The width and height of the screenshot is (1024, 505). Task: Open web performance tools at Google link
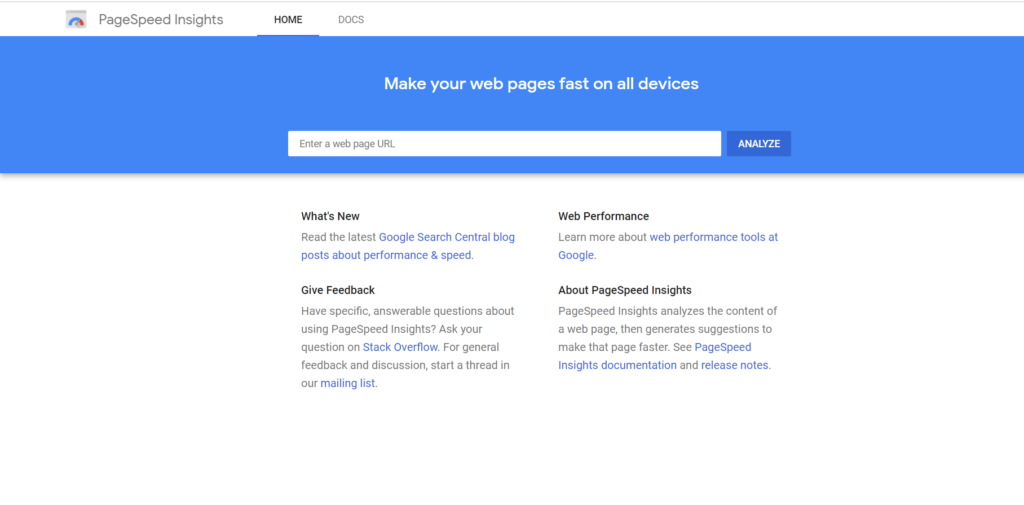(x=668, y=246)
